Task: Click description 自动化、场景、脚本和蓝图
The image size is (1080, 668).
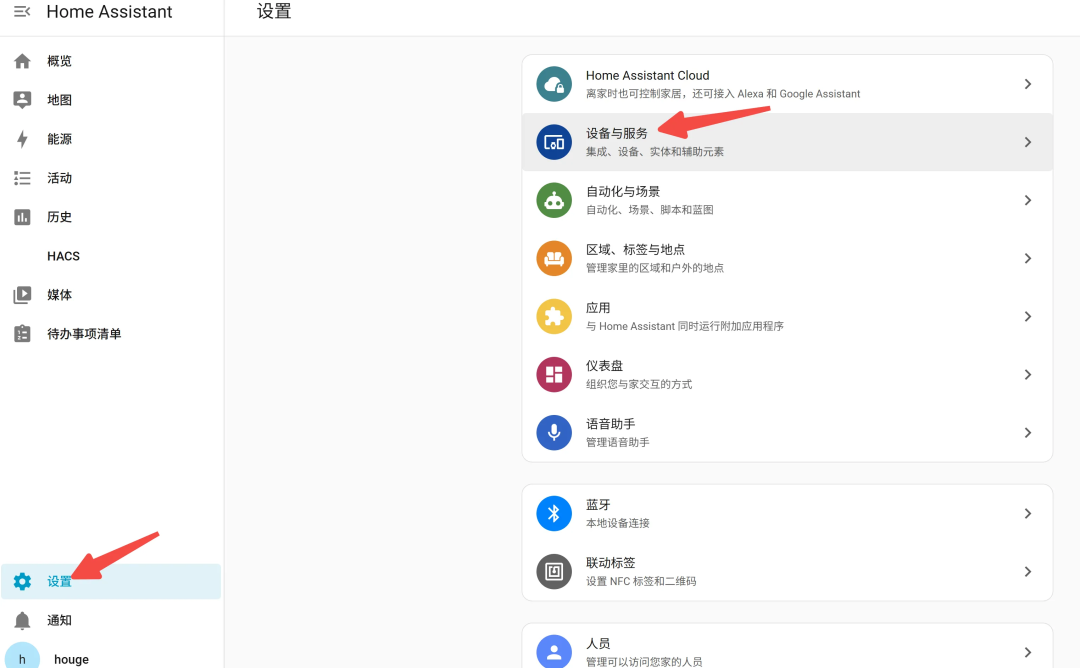Action: tap(650, 210)
